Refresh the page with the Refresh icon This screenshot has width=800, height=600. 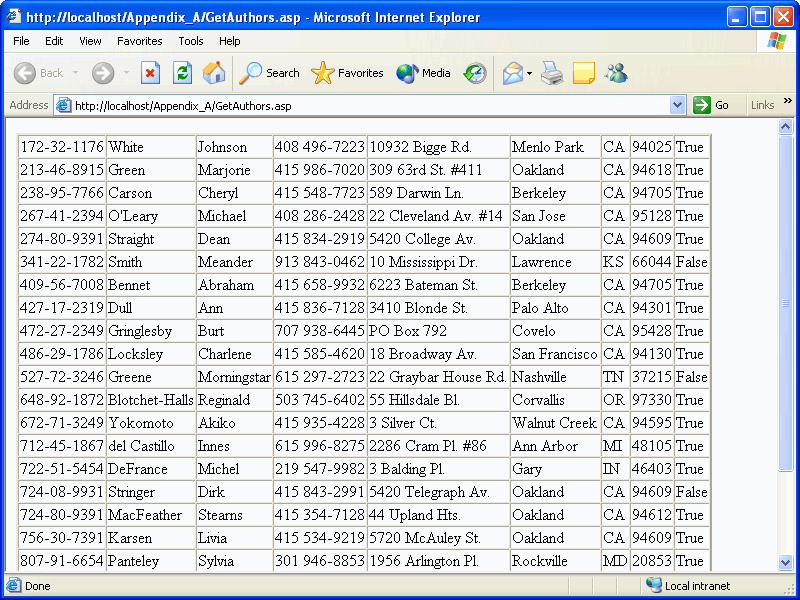[182, 73]
